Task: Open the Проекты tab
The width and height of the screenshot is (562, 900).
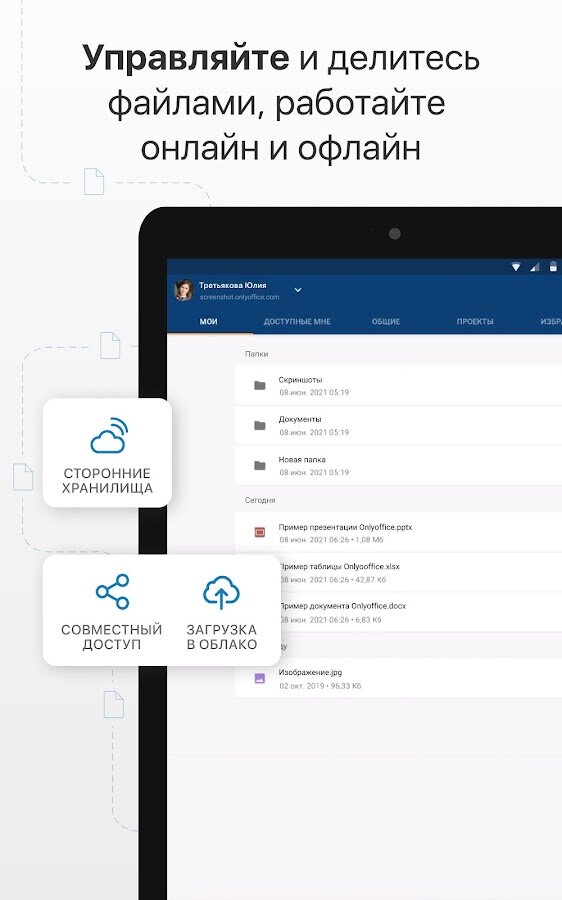Action: tap(475, 321)
